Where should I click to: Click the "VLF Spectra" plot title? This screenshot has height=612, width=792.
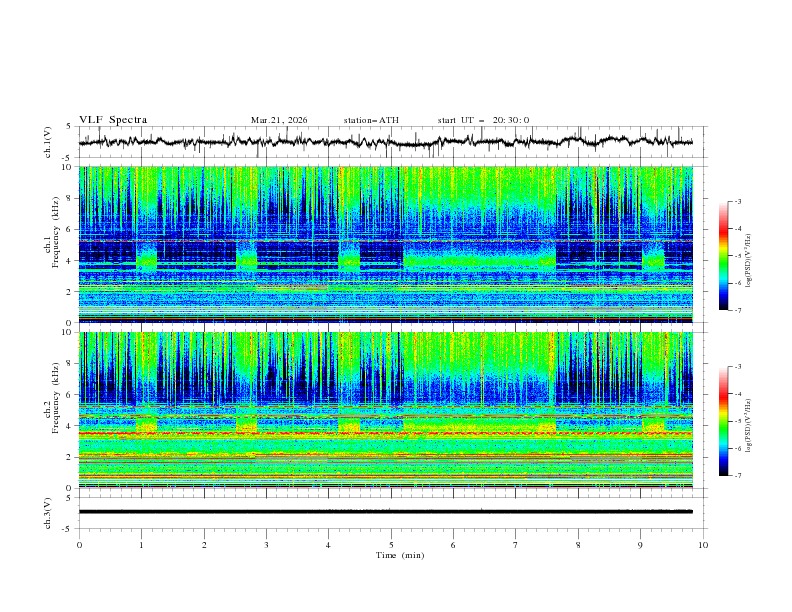[x=113, y=120]
